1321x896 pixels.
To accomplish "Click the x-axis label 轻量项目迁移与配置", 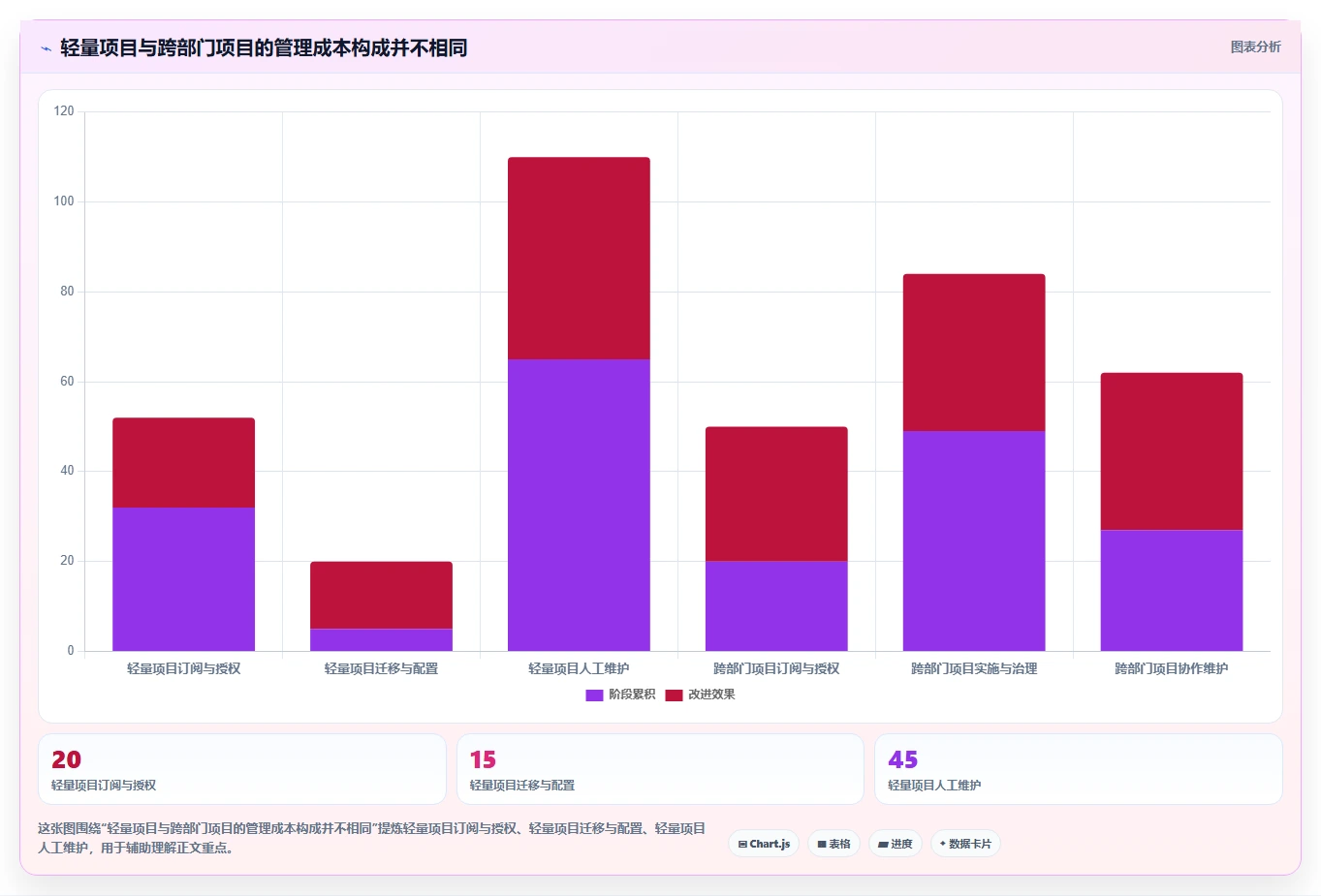I will [381, 668].
